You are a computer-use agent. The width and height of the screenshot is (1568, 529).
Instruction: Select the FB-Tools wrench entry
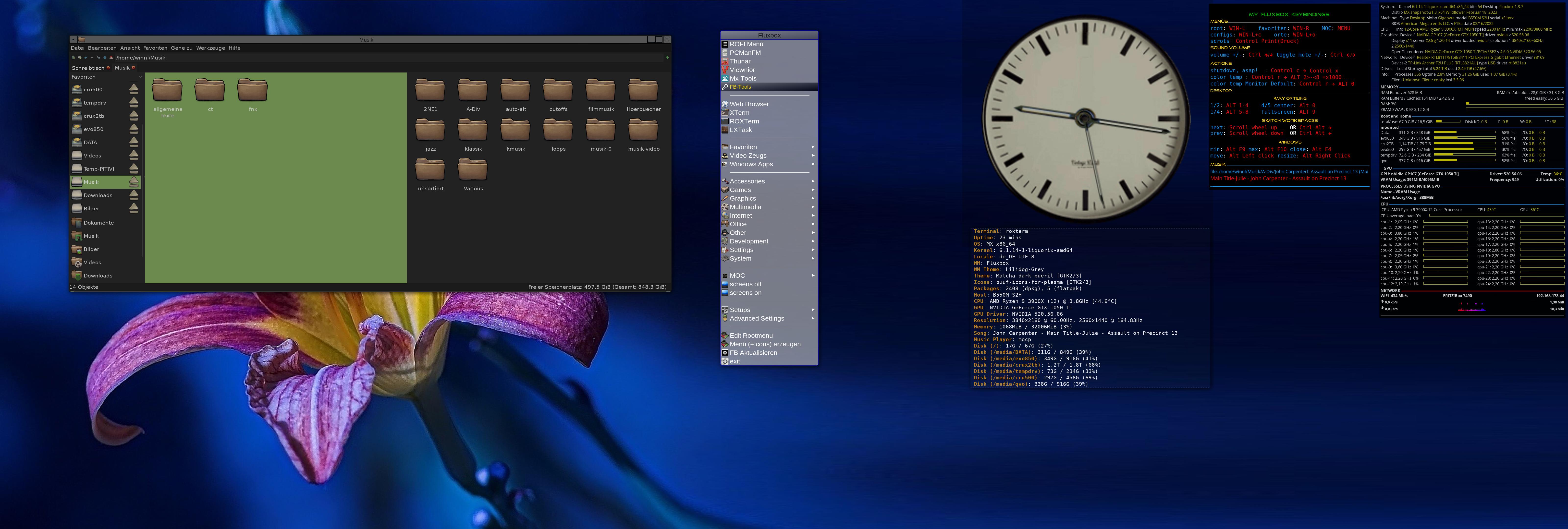tap(769, 87)
